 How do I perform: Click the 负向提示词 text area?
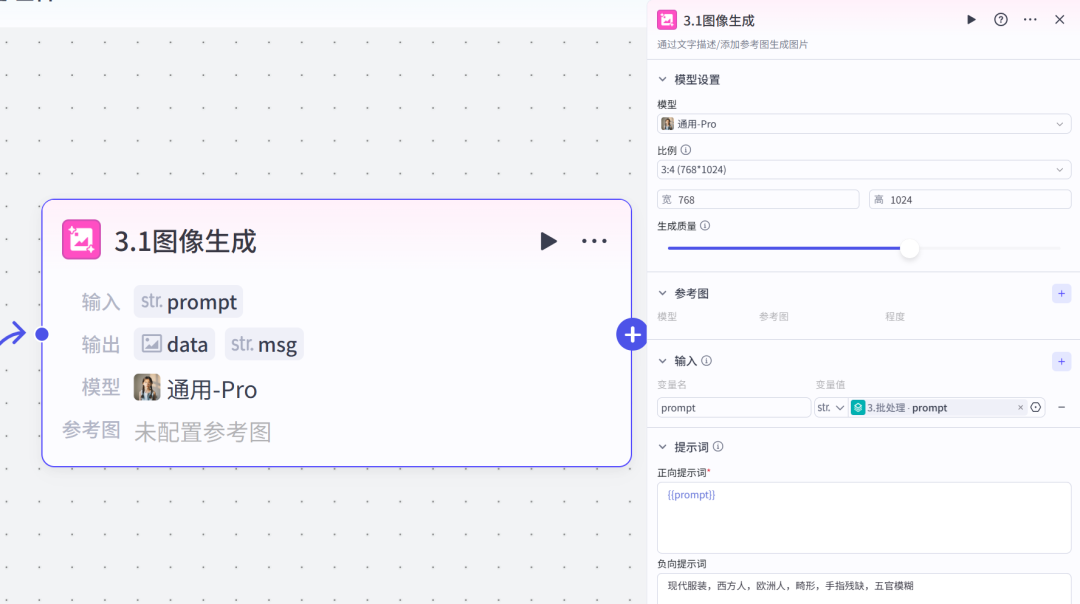tap(864, 589)
